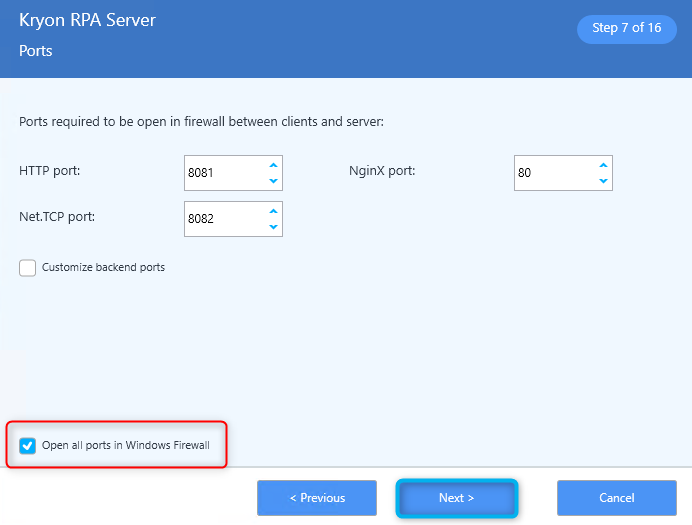Viewport: 692px width, 525px height.
Task: Click the Net.TCP port up arrow
Action: click(x=273, y=211)
